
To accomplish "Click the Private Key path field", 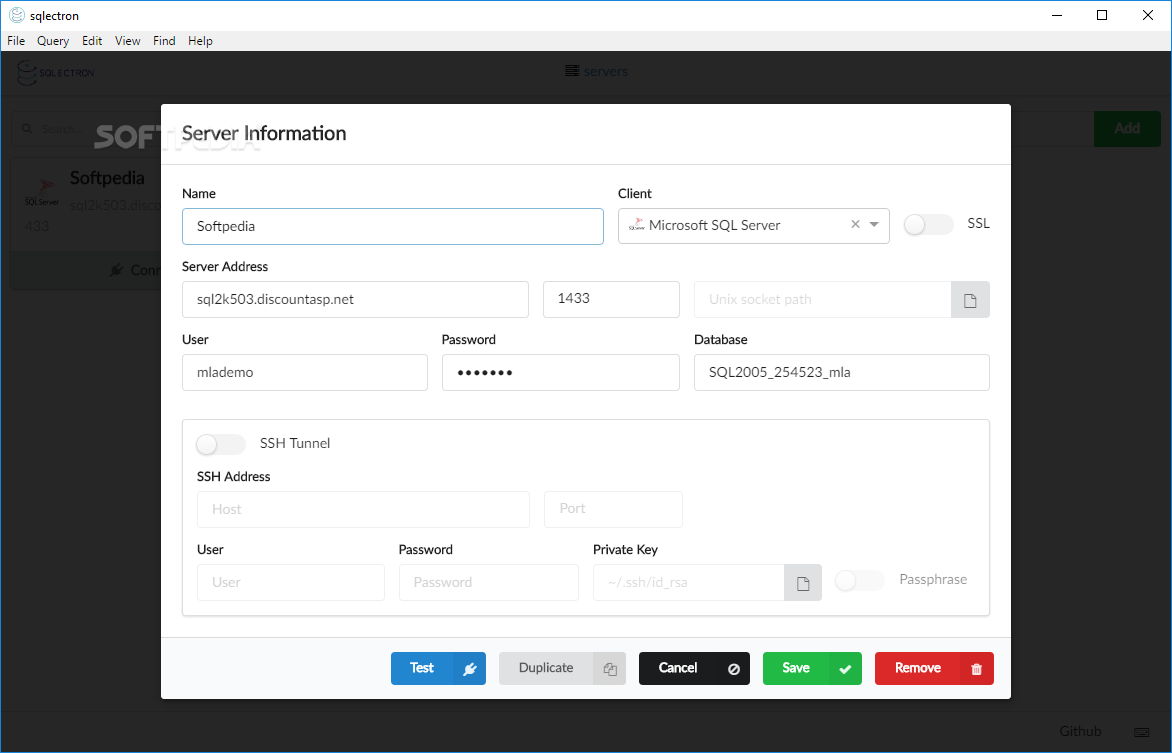I will point(688,583).
